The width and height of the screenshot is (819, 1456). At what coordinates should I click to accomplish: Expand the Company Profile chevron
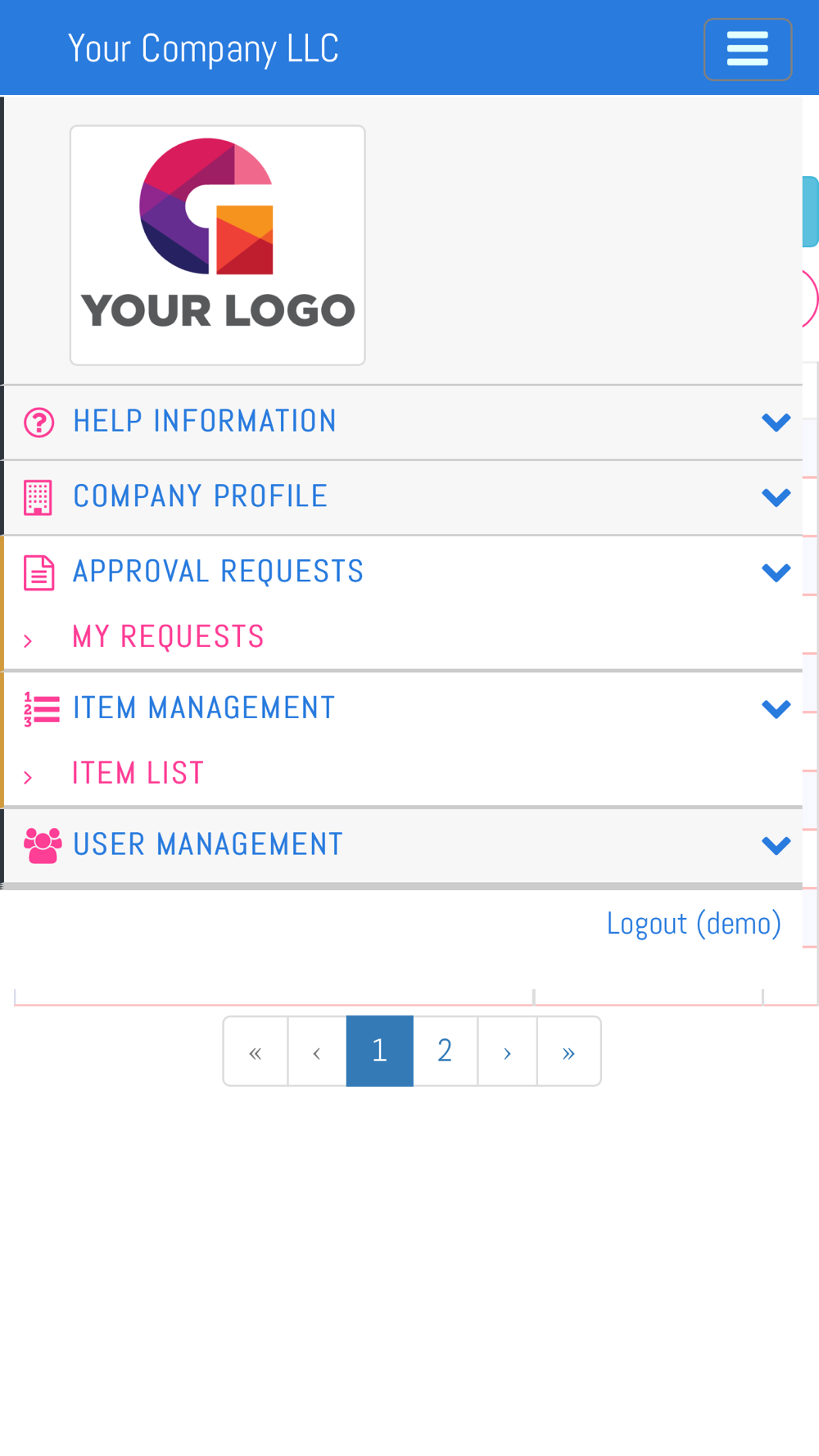(x=776, y=498)
